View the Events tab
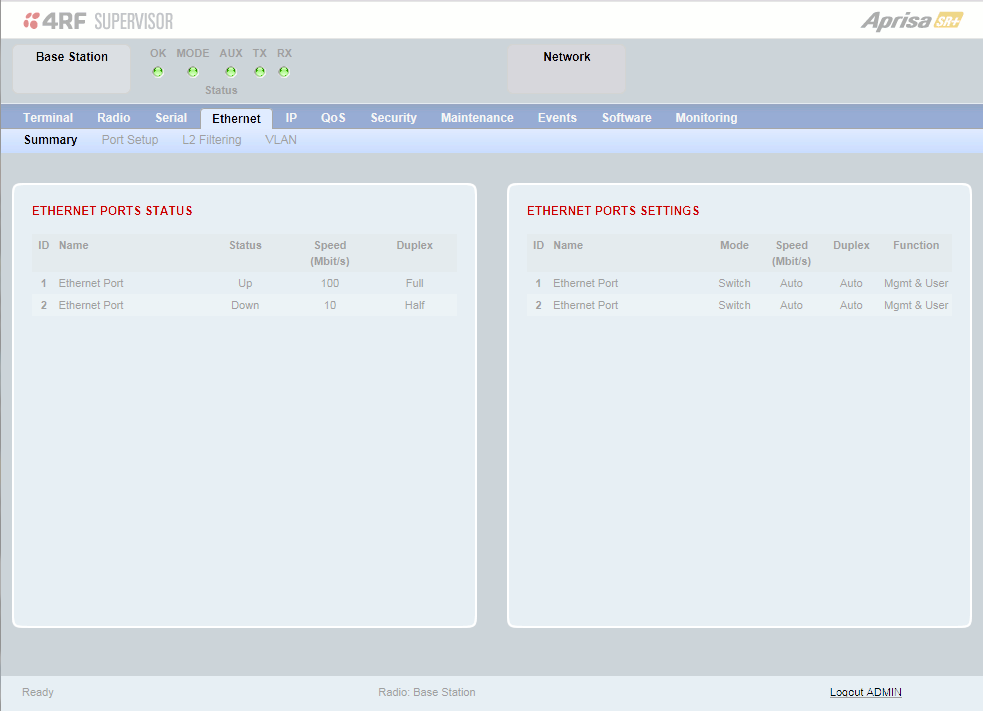 point(557,118)
